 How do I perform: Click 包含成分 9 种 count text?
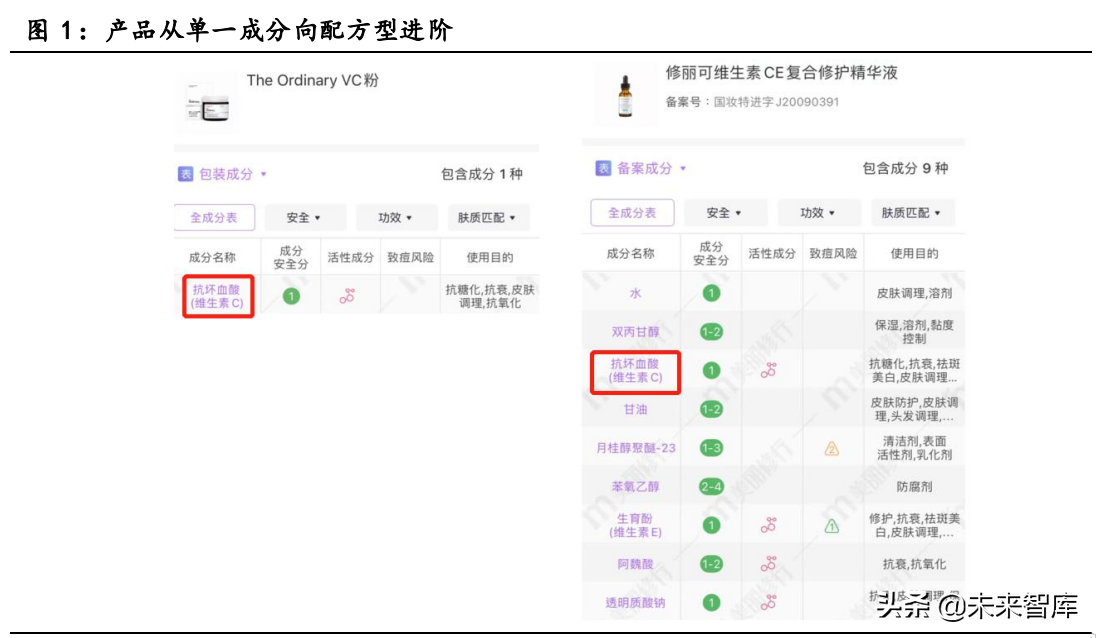click(905, 168)
